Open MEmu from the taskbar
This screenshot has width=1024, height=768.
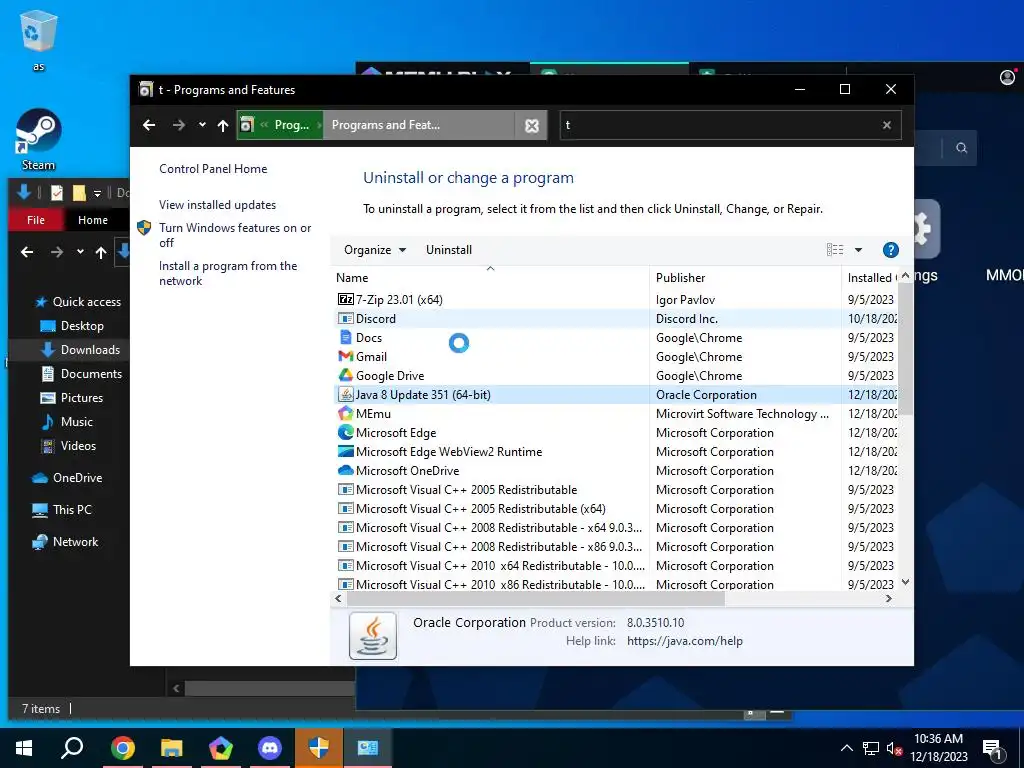(221, 748)
